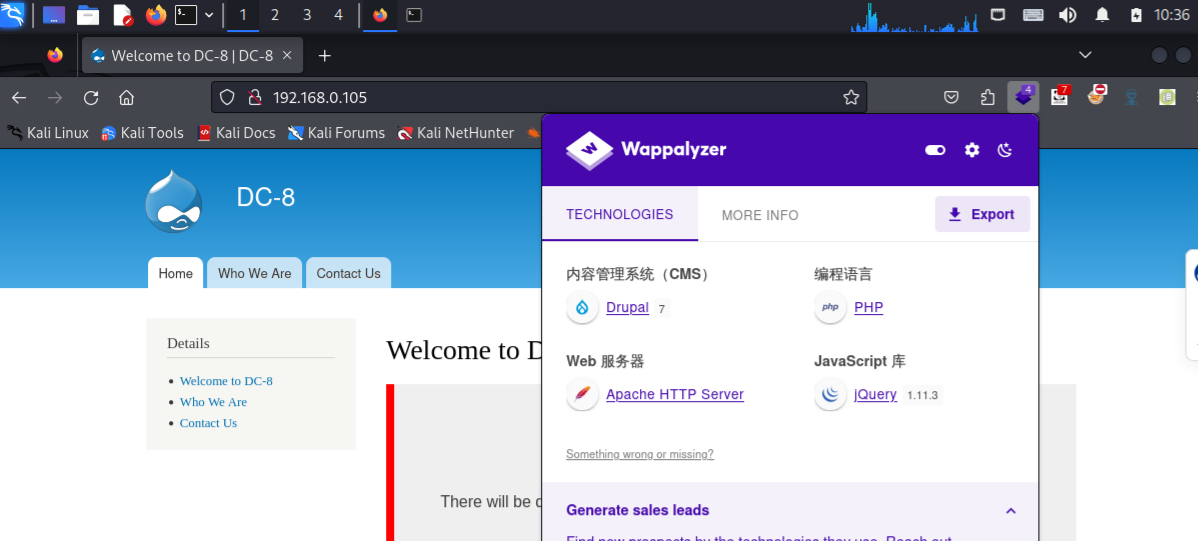Toggle Wappalyzer dark mode moon icon
Screen dimensions: 1198x541
coord(1005,150)
